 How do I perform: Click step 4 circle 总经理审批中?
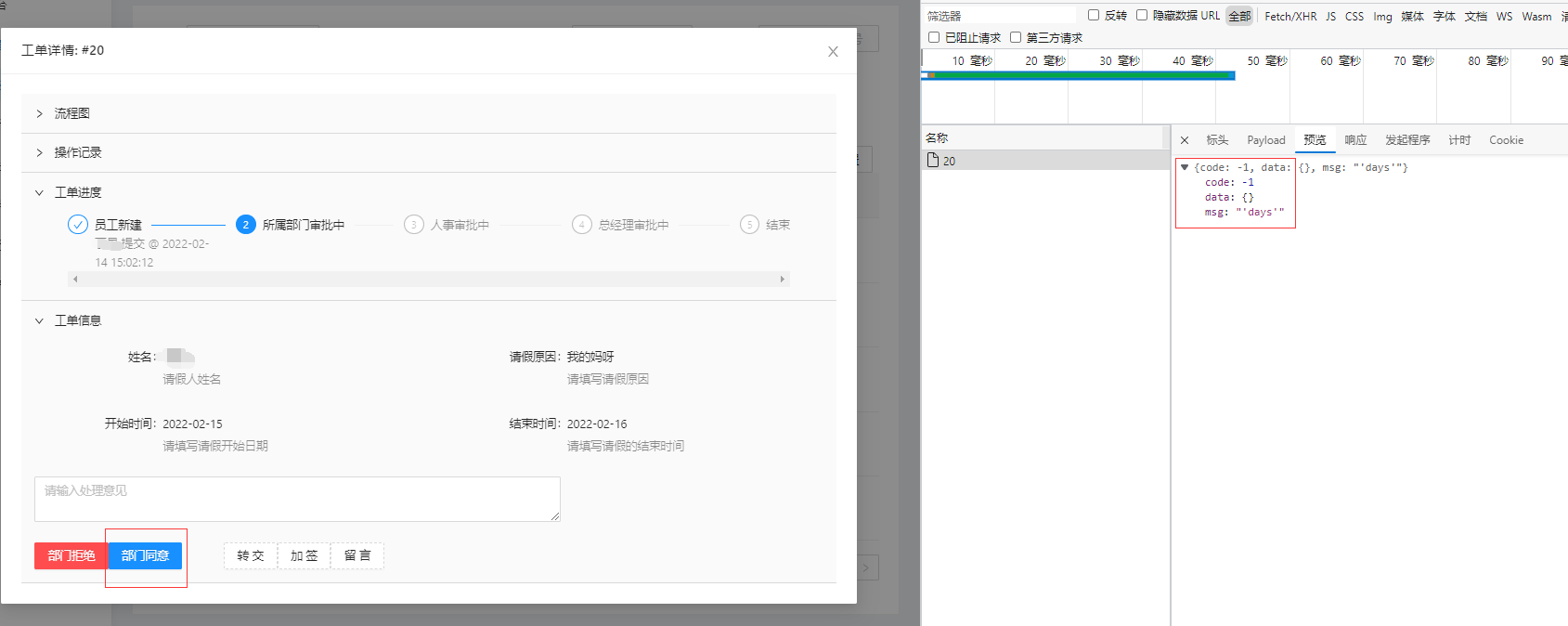click(x=582, y=225)
